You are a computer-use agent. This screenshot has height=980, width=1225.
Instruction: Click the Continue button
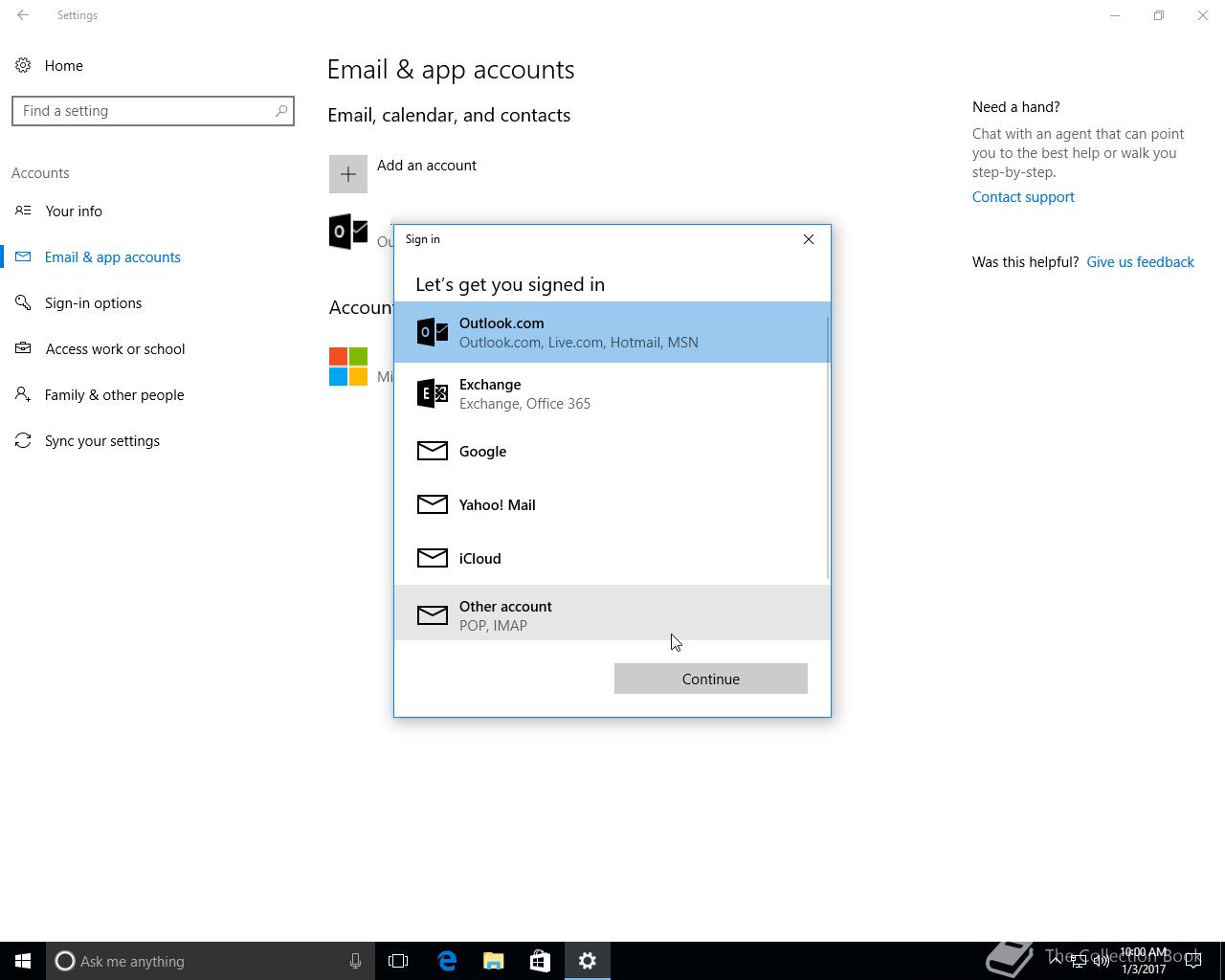point(711,679)
